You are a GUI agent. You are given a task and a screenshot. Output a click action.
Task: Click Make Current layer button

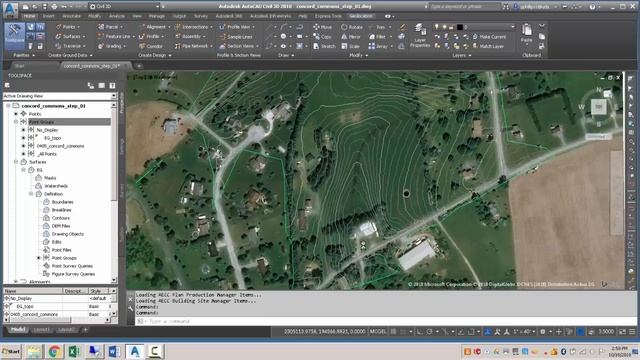489,36
